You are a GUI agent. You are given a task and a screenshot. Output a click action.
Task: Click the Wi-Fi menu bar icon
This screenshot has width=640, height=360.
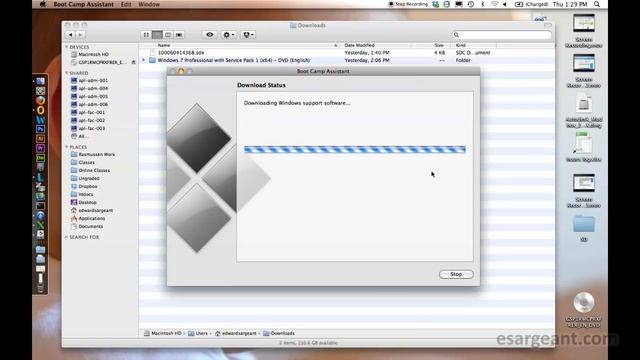point(494,4)
